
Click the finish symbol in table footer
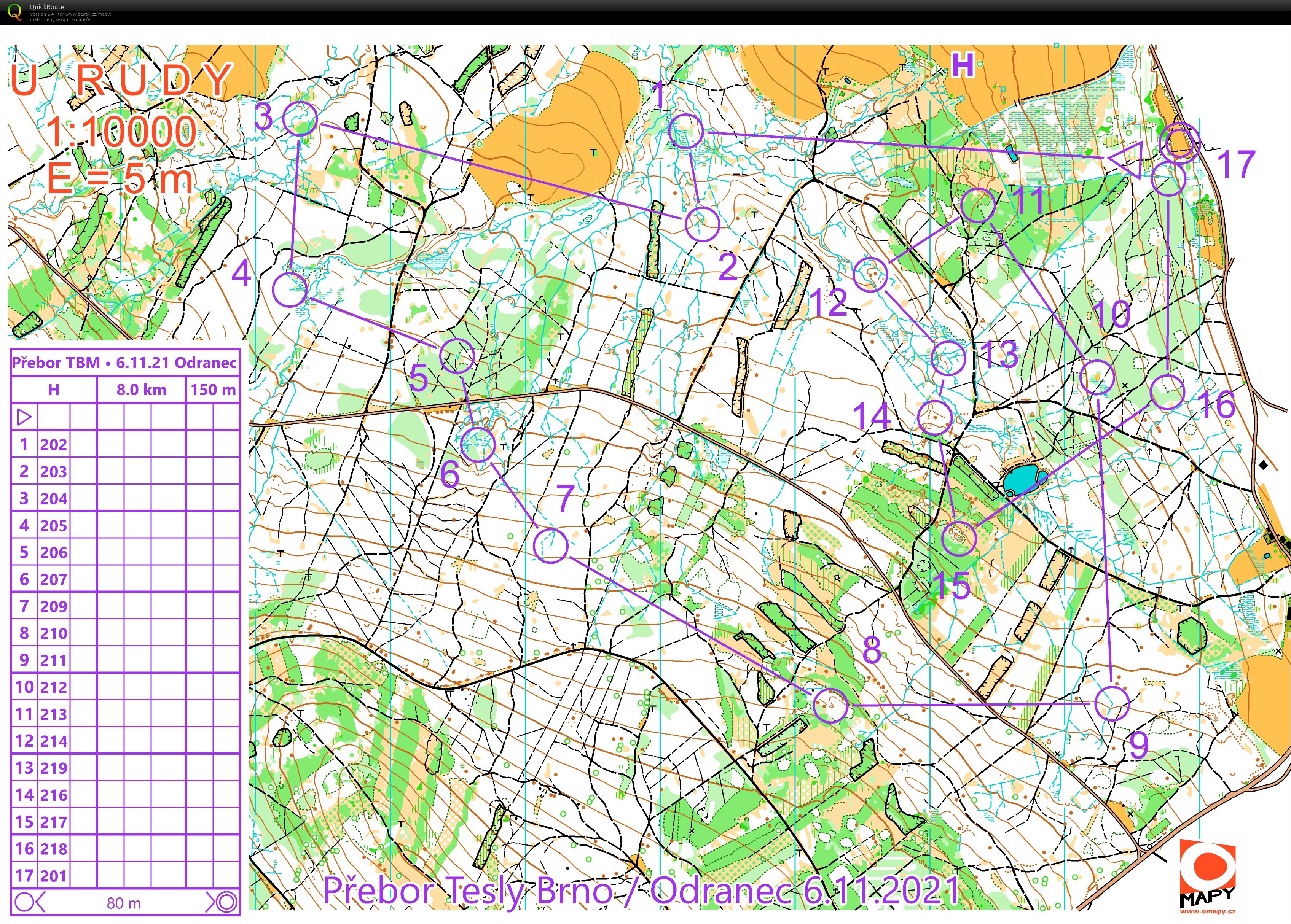coord(224,902)
